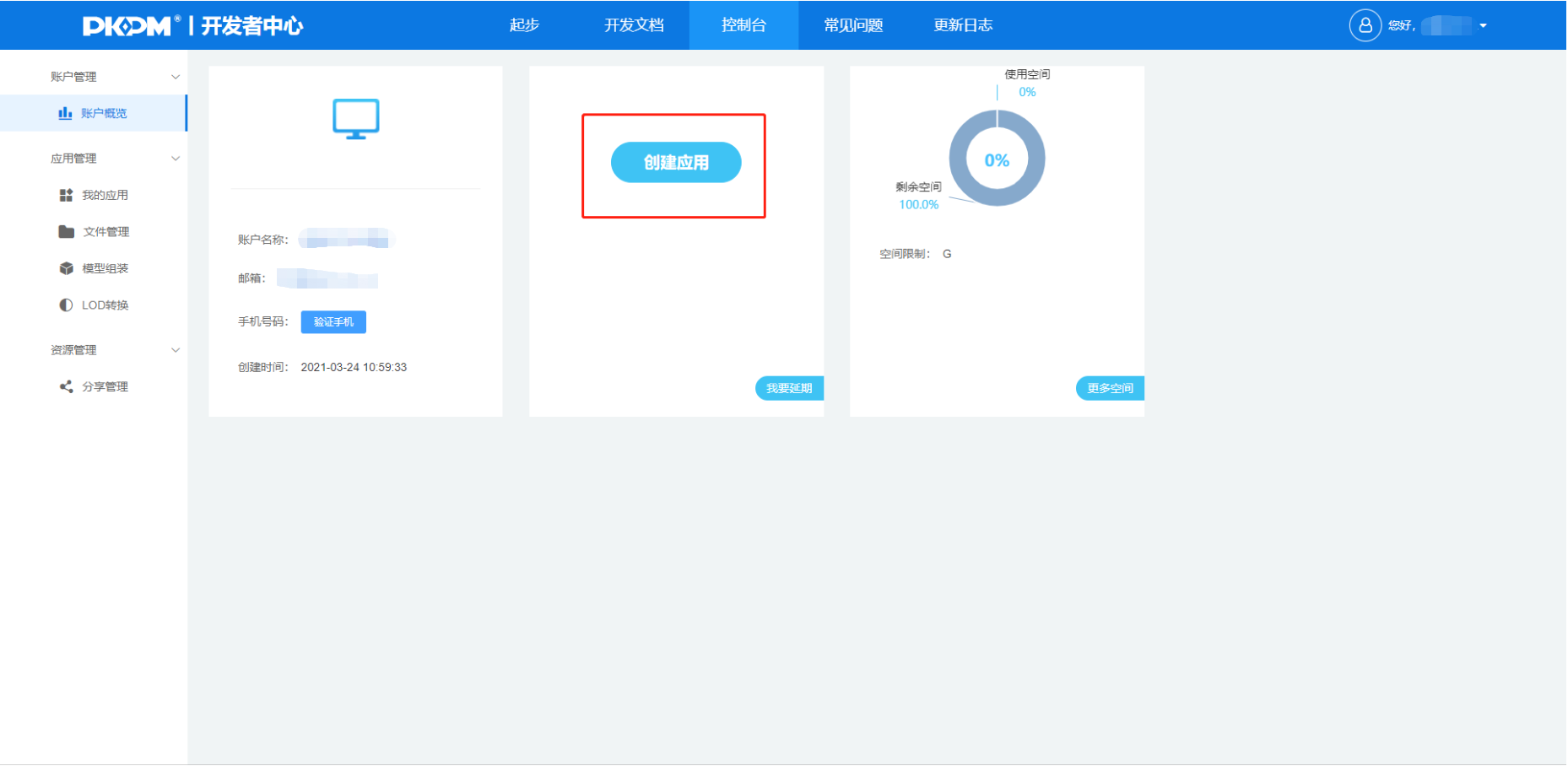Collapse the 应用管理 section chevron
The height and width of the screenshot is (766, 1568).
[176, 159]
